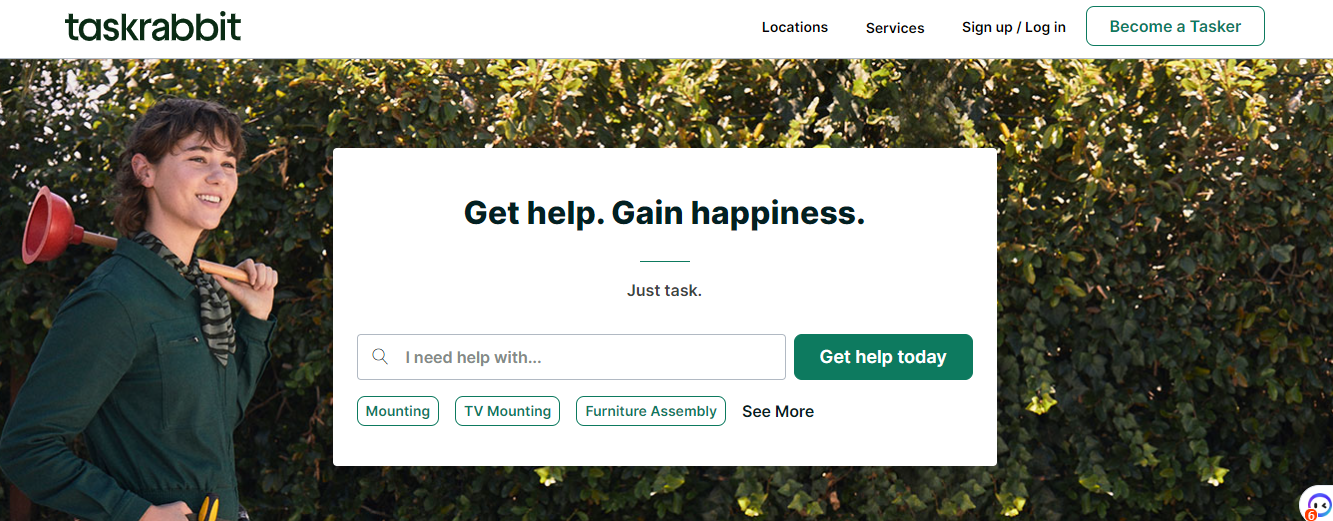Image resolution: width=1333 pixels, height=521 pixels.
Task: Click the short divider line under the heading
Action: [664, 261]
